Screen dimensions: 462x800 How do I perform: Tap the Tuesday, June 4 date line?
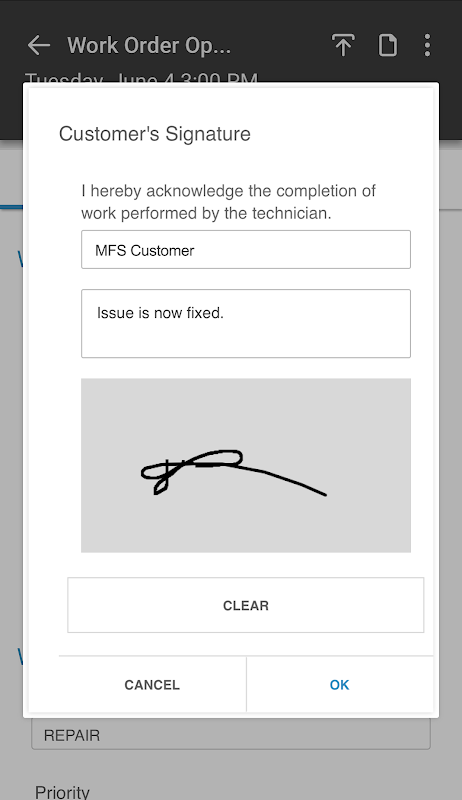click(x=142, y=78)
